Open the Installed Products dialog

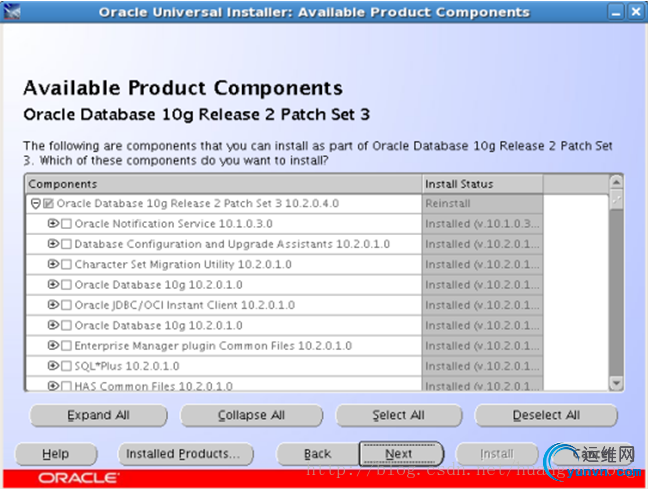[186, 454]
